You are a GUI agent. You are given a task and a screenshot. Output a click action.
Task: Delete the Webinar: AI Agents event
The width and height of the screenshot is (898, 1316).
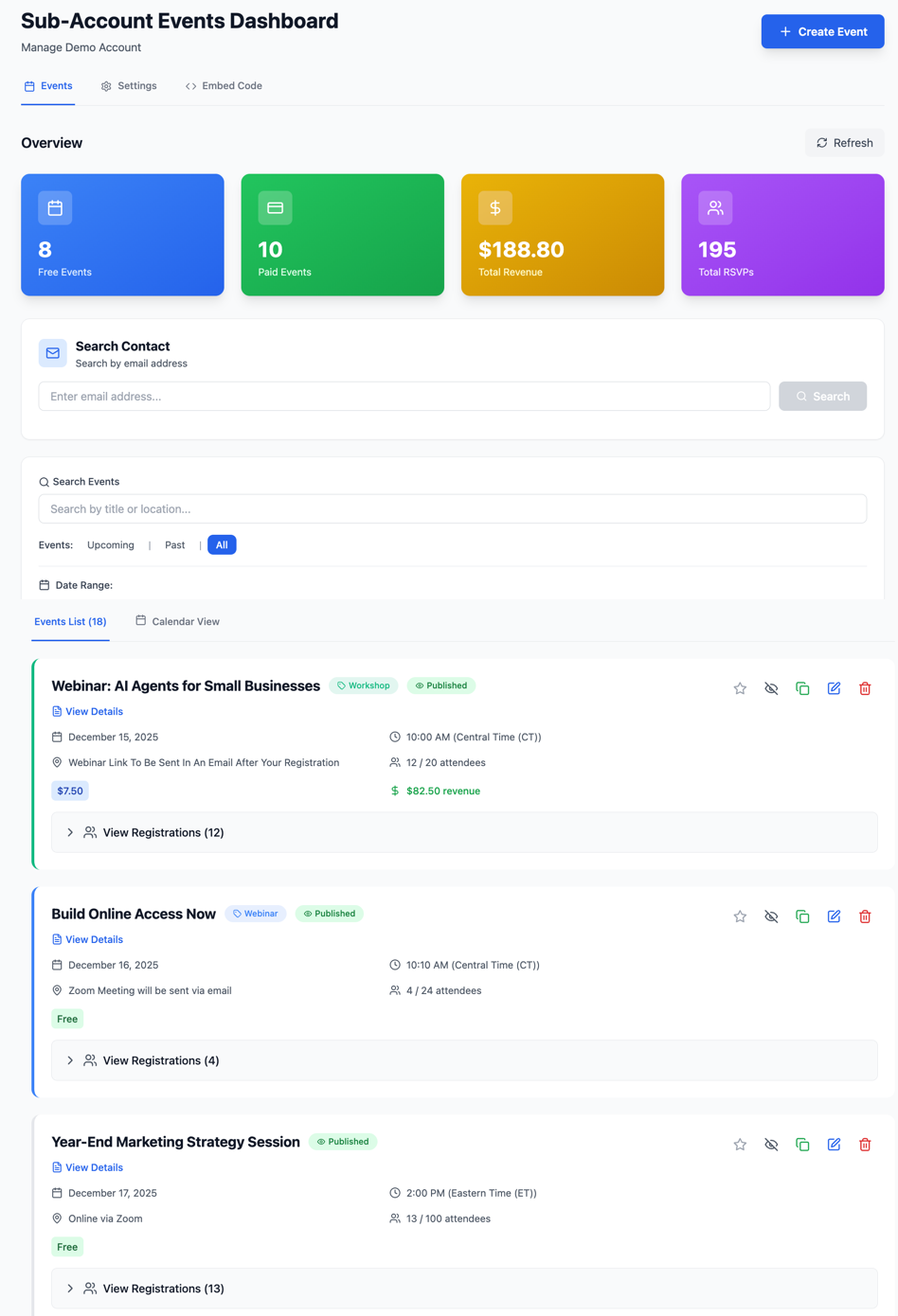[865, 688]
